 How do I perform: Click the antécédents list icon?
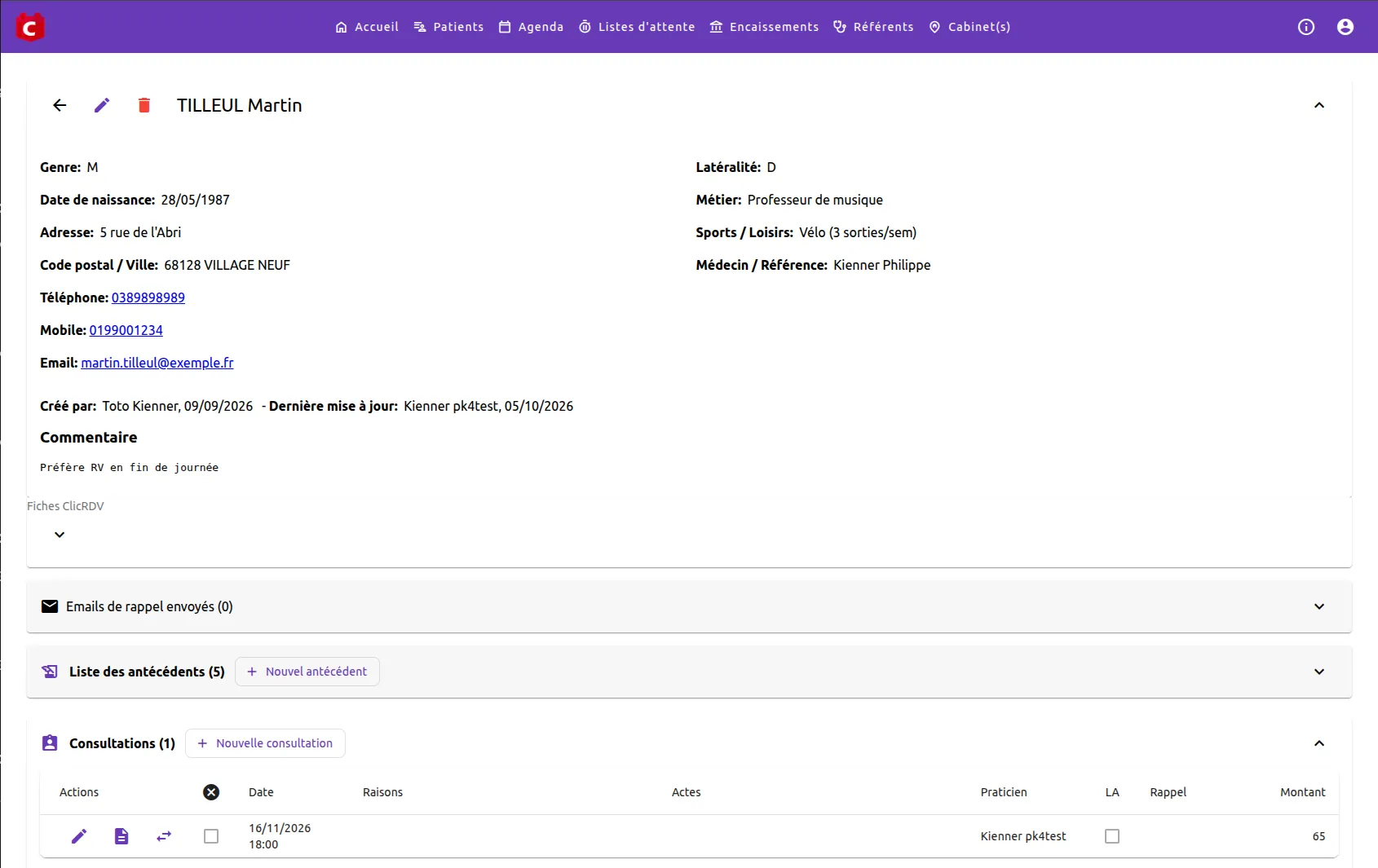tap(50, 672)
